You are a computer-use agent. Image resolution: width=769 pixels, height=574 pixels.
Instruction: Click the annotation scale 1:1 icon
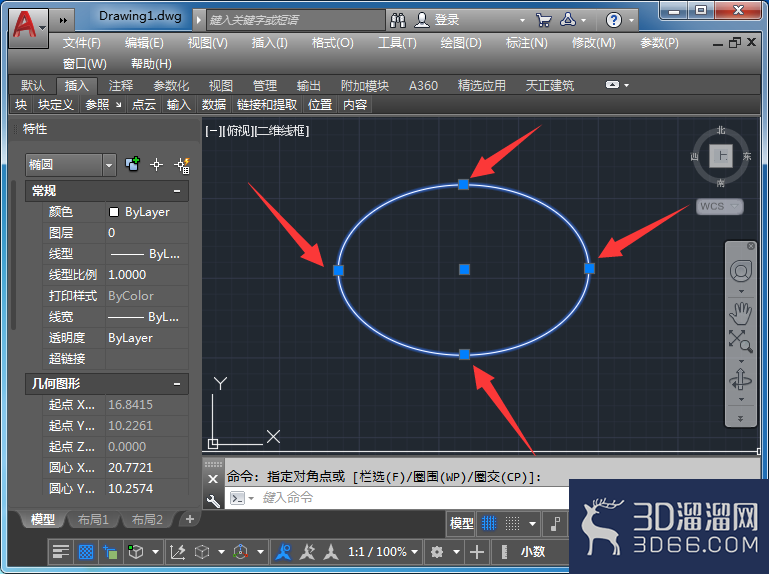[x=331, y=552]
